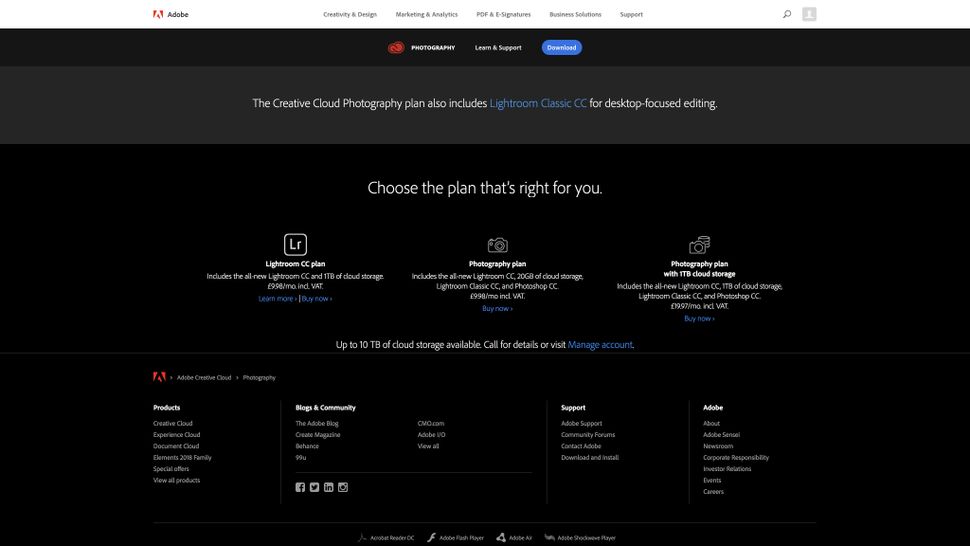
Task: Open Elements 2018 Family link
Action: [182, 458]
